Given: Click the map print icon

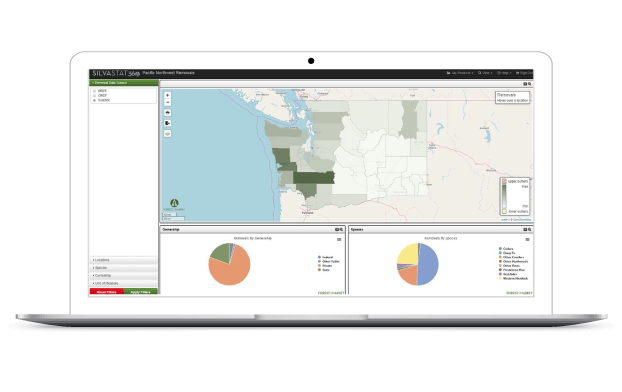Looking at the screenshot, I should pyautogui.click(x=167, y=113).
